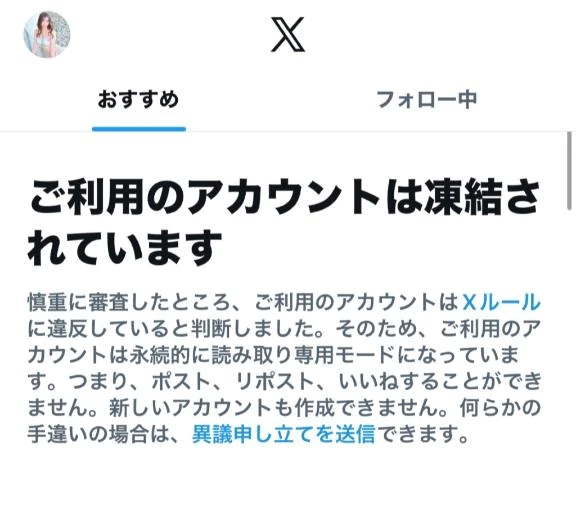Open the profile avatar account menu

click(x=47, y=35)
